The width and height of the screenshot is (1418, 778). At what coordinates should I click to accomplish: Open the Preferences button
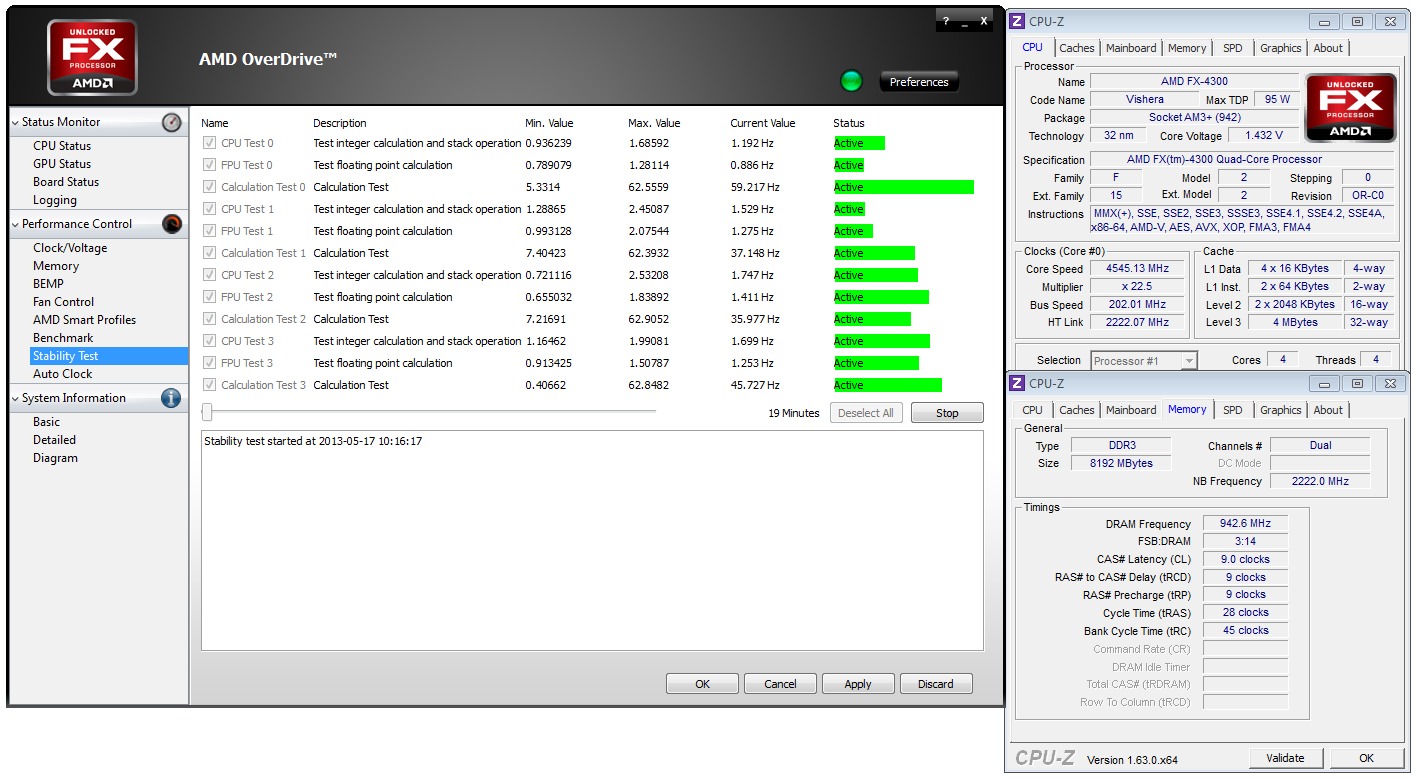coord(919,82)
